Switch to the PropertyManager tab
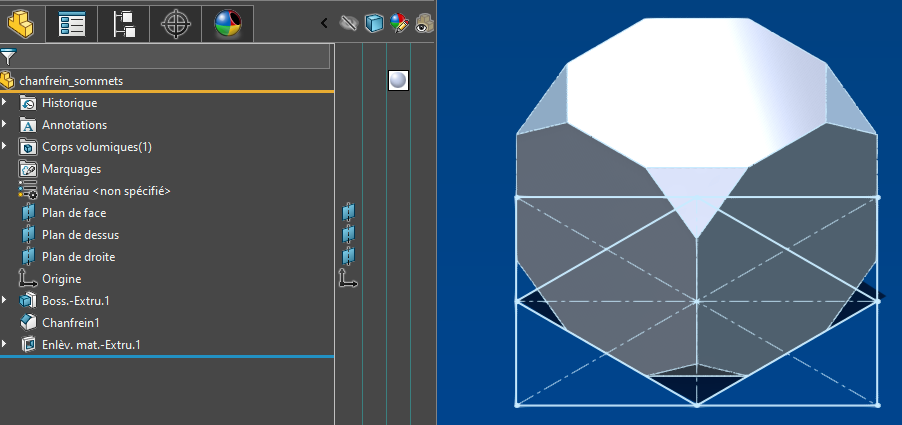Viewport: 902px width, 425px height. click(x=72, y=24)
